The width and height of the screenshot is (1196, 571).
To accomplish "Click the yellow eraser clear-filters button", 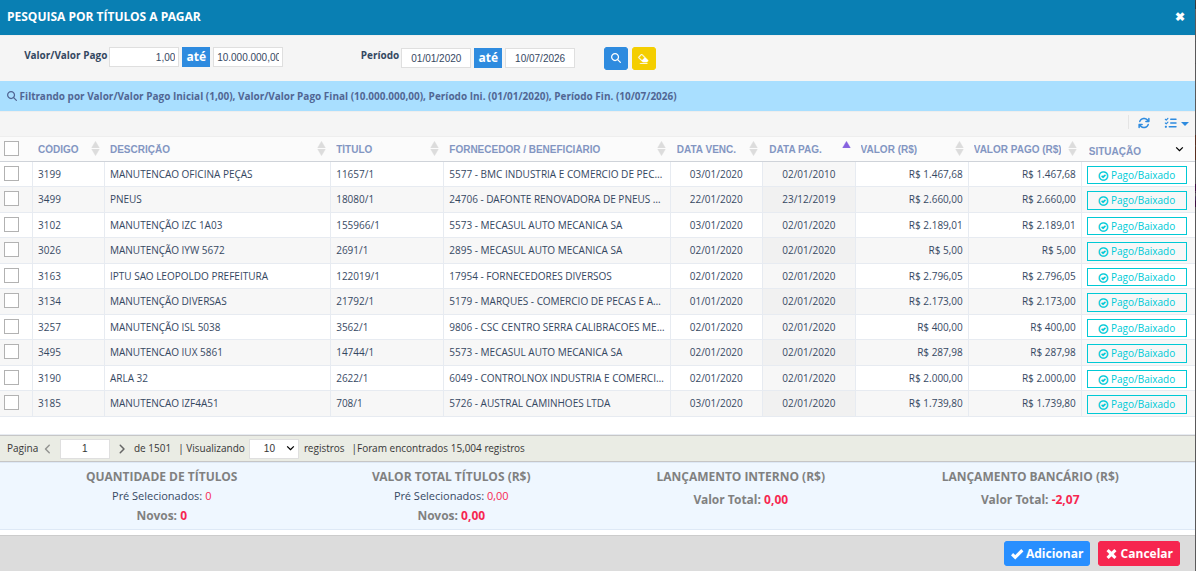I will click(x=644, y=59).
